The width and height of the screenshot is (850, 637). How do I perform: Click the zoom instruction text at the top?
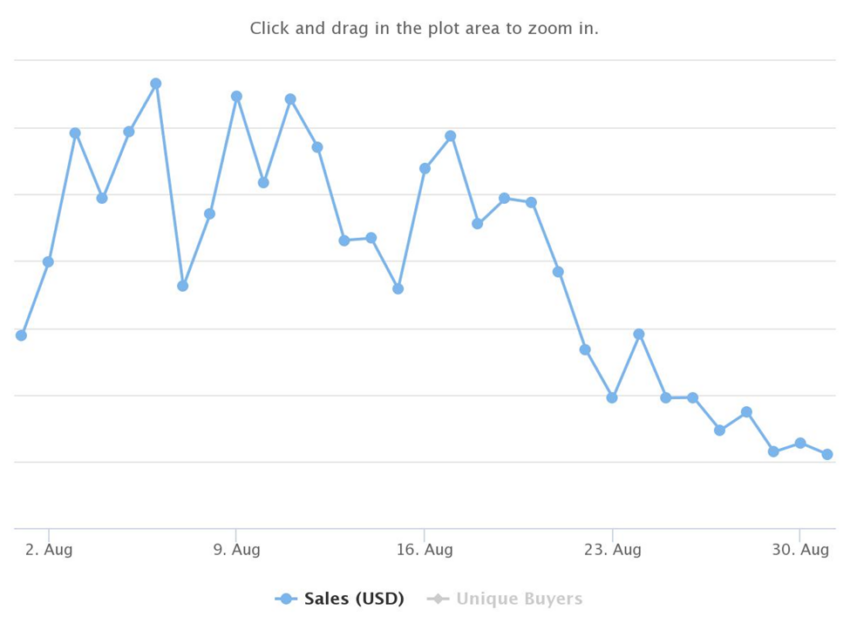click(424, 28)
